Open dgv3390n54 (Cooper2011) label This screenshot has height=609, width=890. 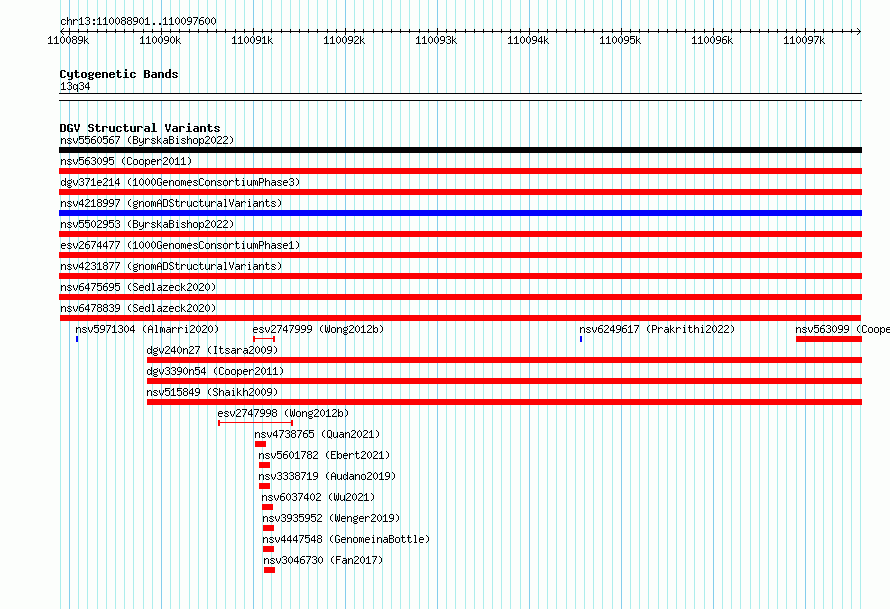click(x=215, y=371)
